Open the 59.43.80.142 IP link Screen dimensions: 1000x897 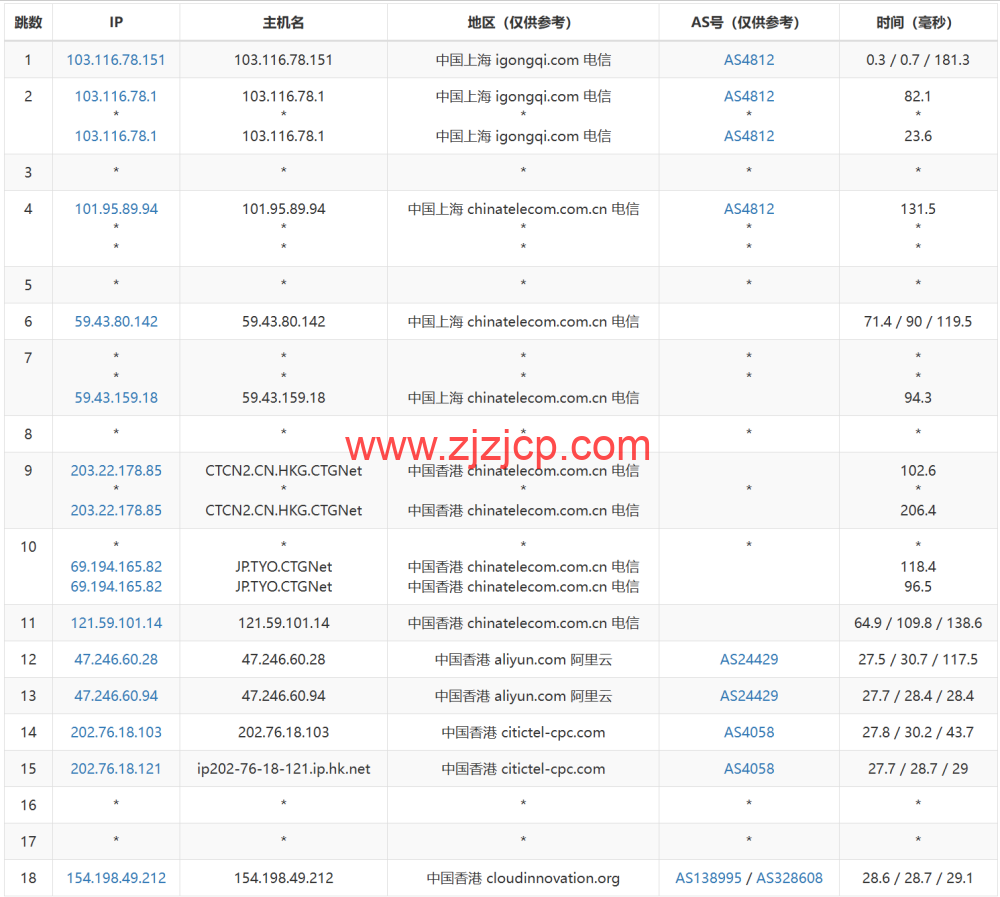115,321
